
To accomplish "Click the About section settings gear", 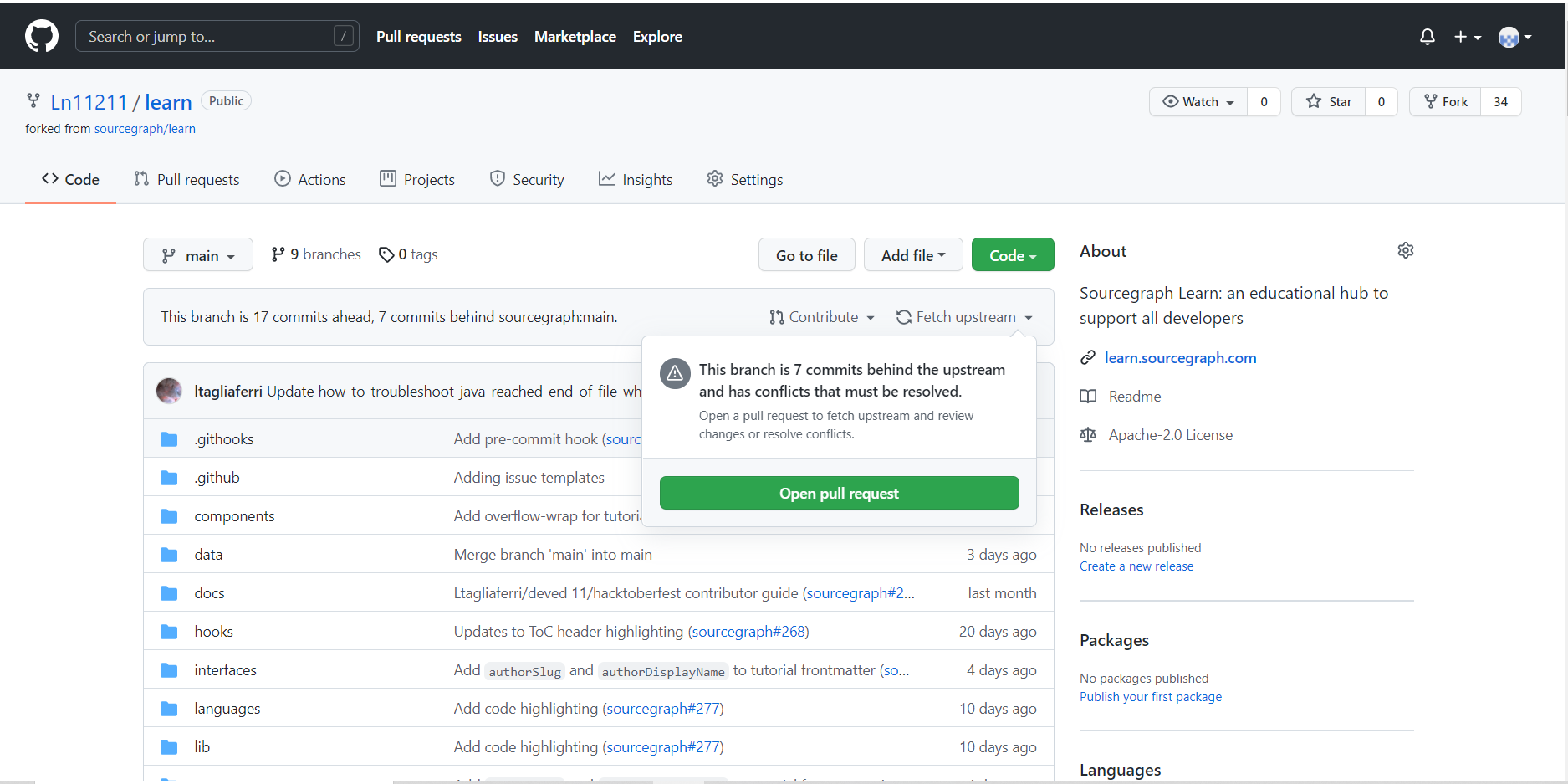I will [1405, 249].
